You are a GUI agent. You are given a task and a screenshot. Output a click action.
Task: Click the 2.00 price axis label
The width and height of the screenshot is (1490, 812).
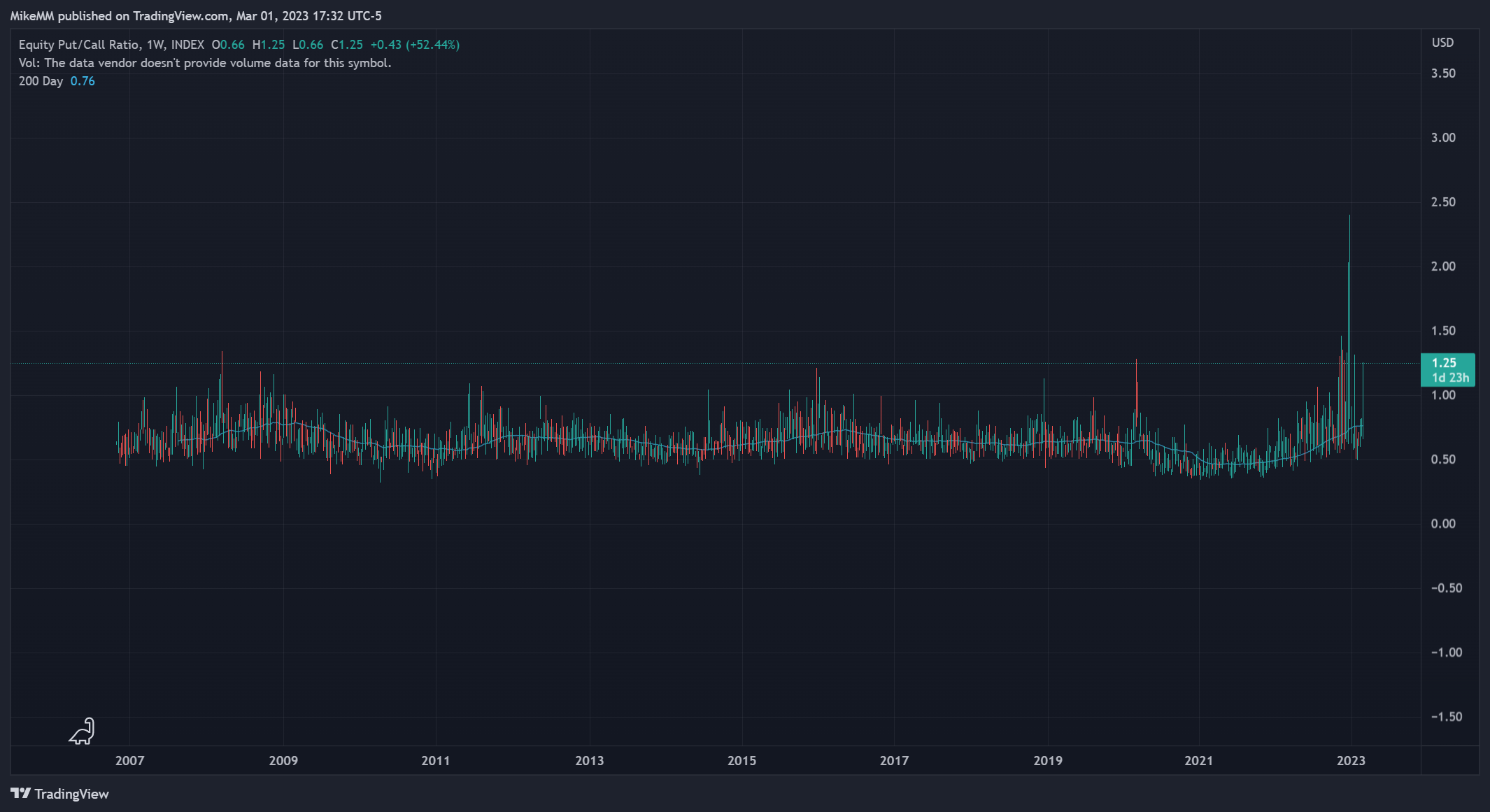[x=1443, y=266]
